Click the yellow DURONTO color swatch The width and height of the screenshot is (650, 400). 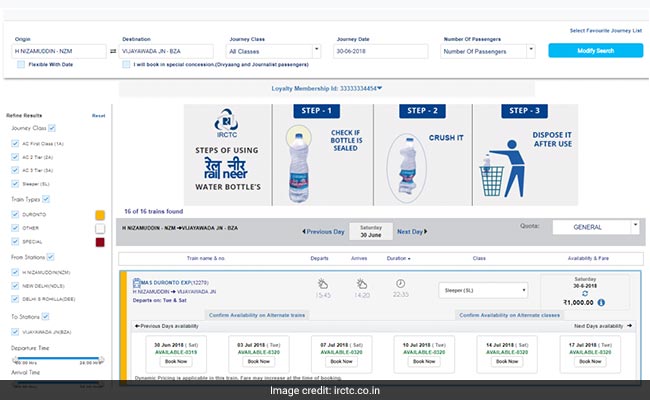pos(99,214)
